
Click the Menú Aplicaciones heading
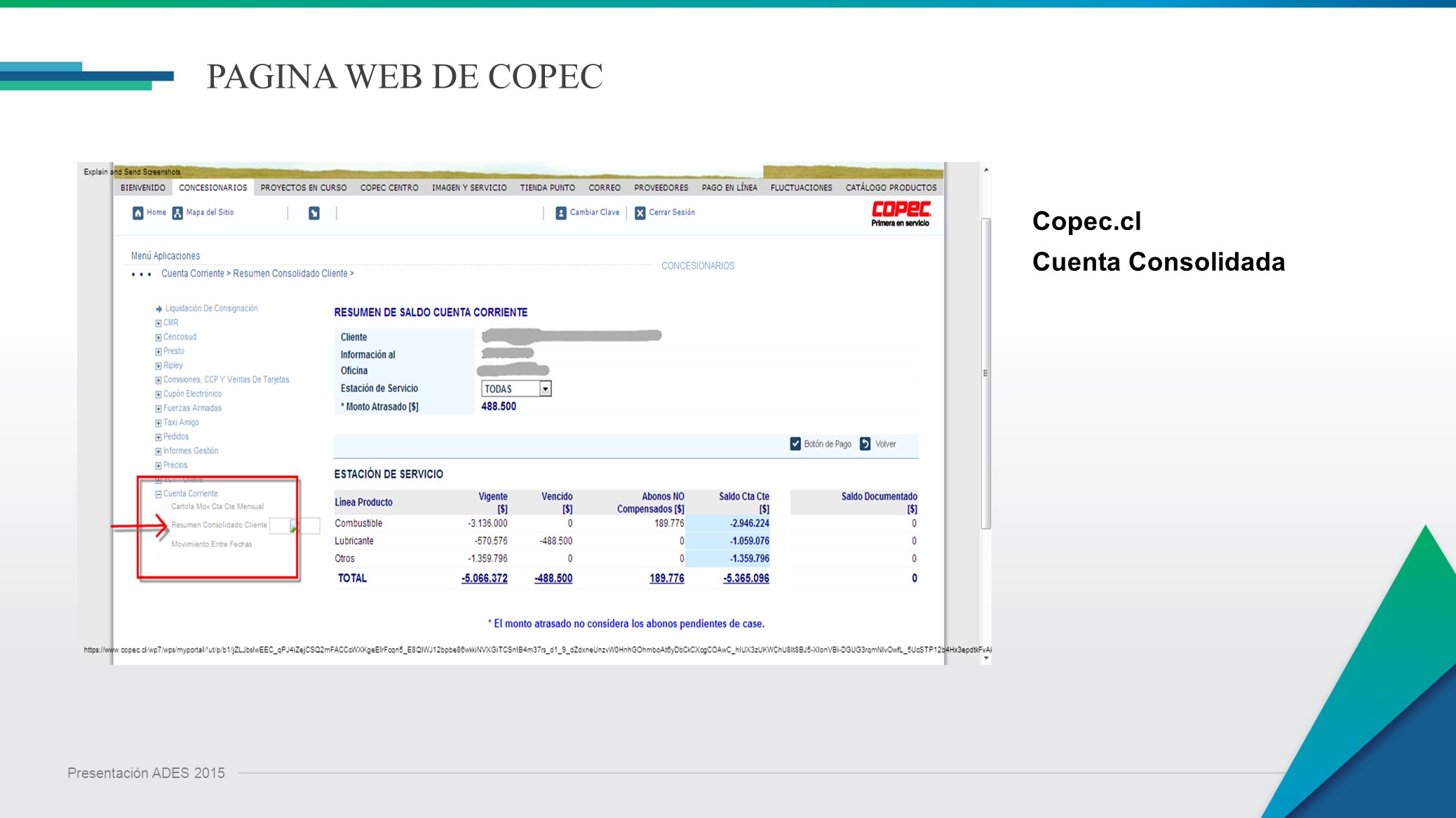coord(166,256)
